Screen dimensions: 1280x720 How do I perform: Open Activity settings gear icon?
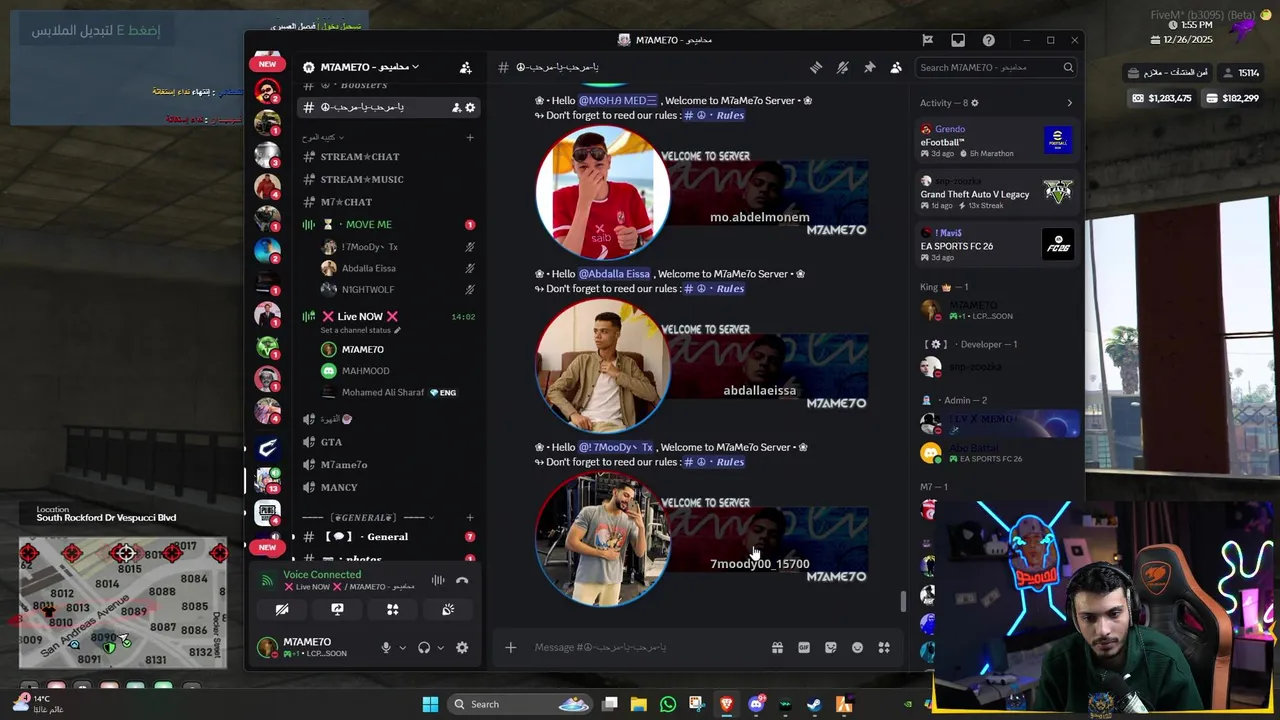[975, 103]
